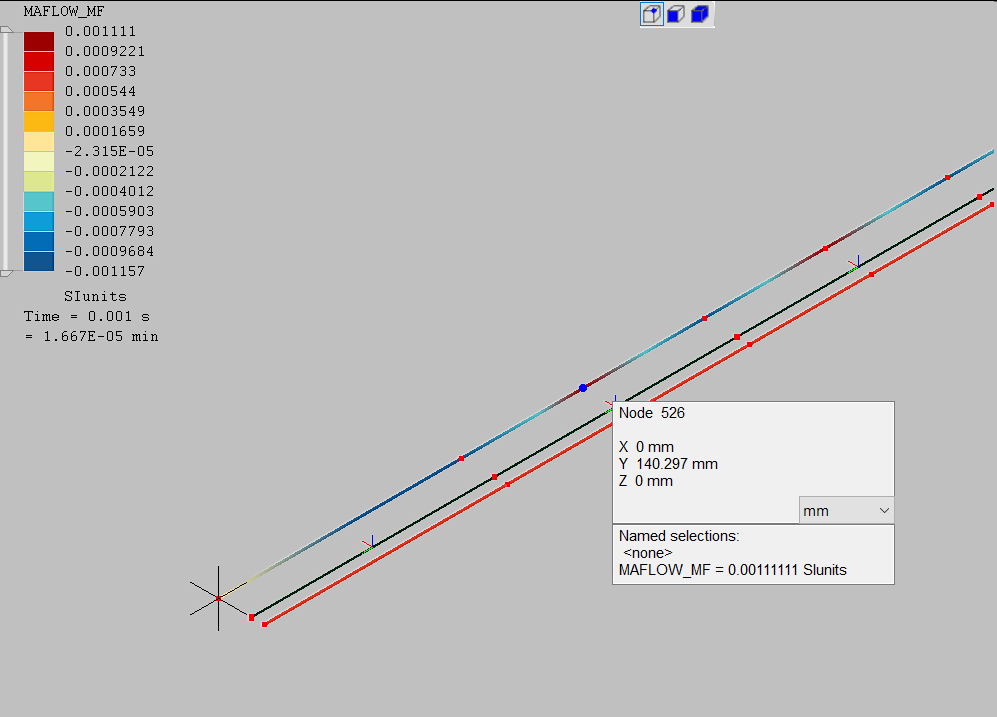Click the MAFLOW_MF legend title

pos(64,11)
